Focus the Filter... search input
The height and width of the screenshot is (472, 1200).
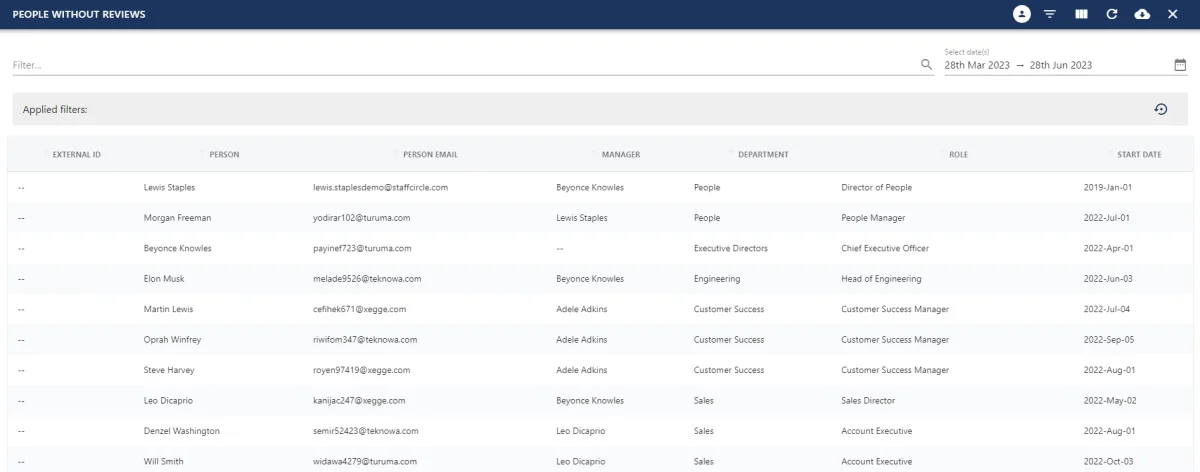[x=465, y=65]
